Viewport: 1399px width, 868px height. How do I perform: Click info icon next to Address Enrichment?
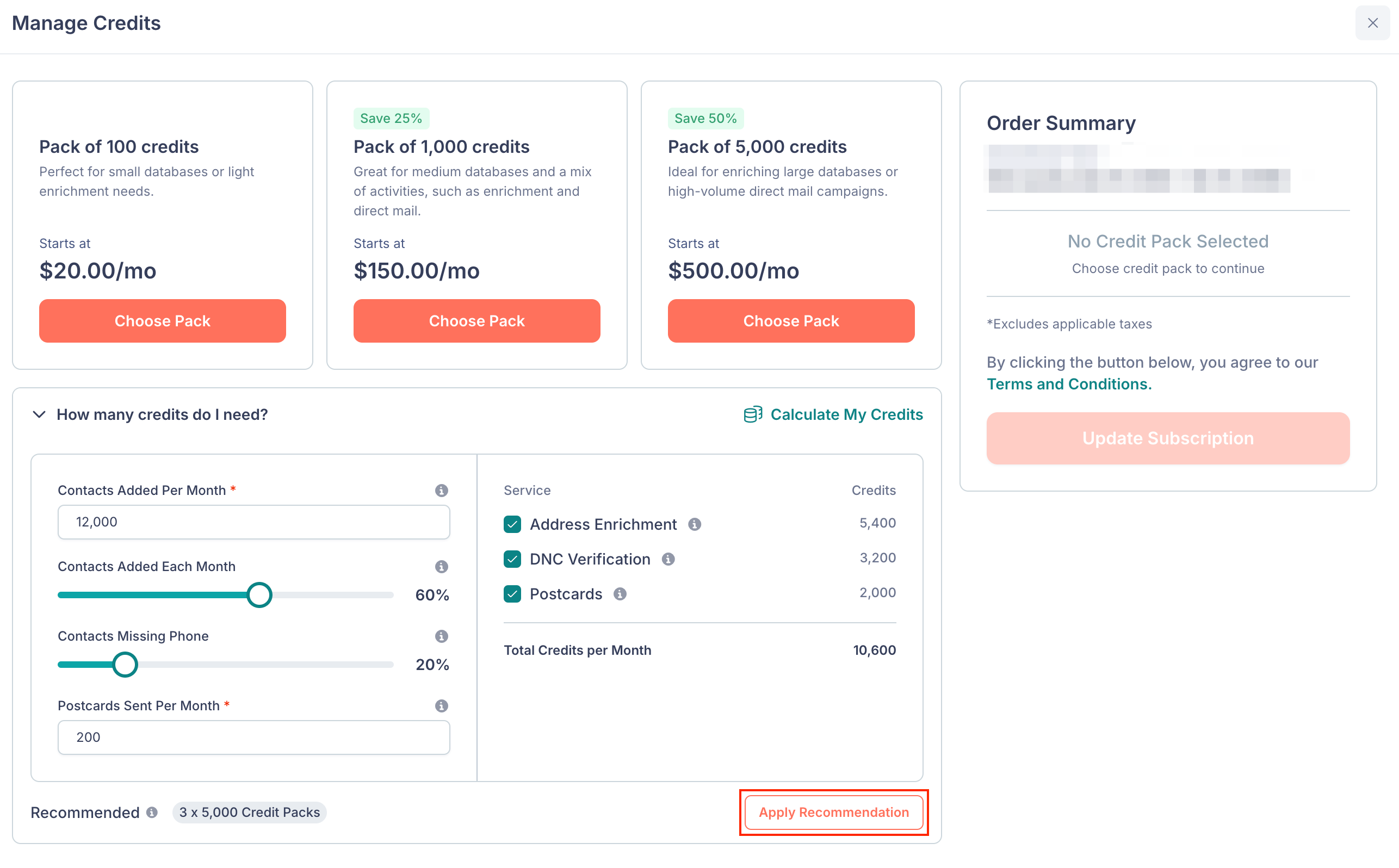(695, 524)
